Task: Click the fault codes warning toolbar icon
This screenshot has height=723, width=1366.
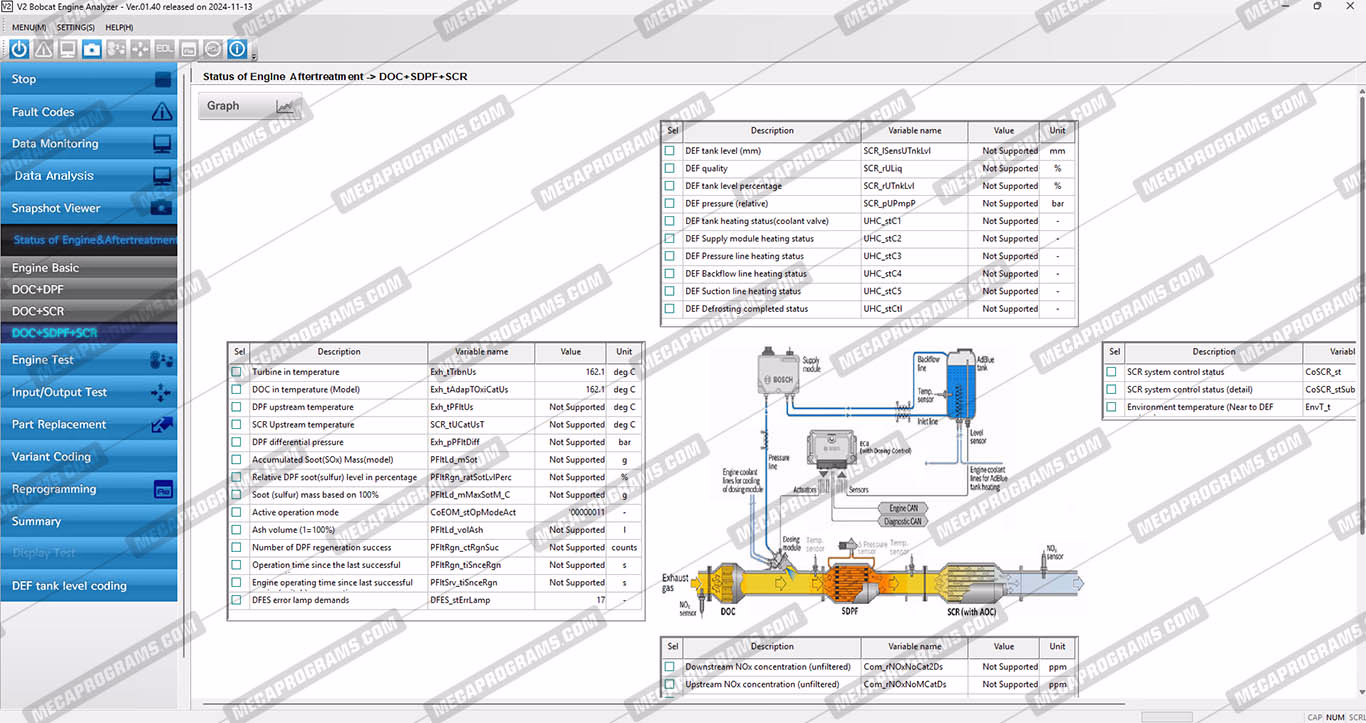Action: click(x=44, y=48)
